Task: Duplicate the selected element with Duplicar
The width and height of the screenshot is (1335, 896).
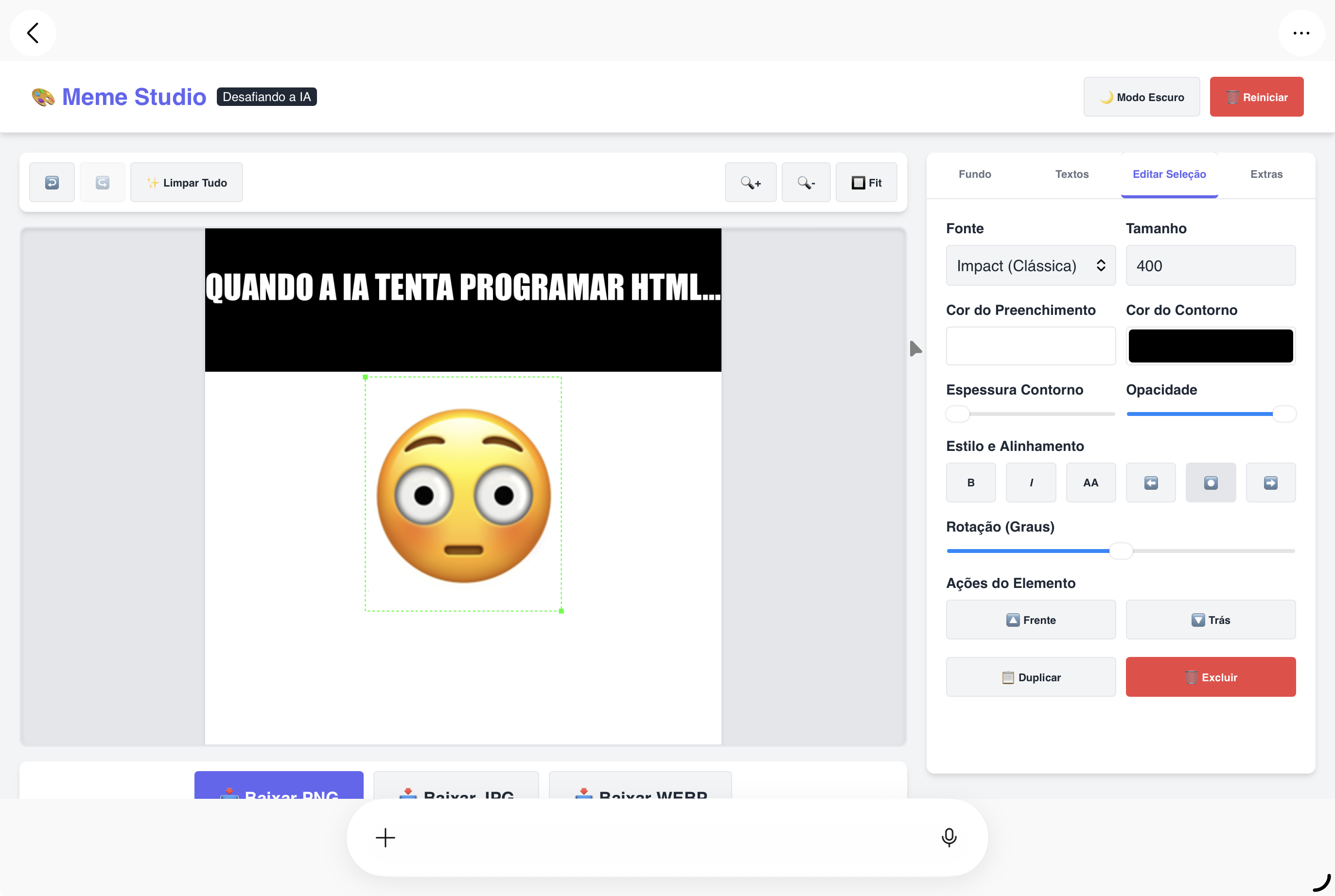Action: coord(1031,676)
